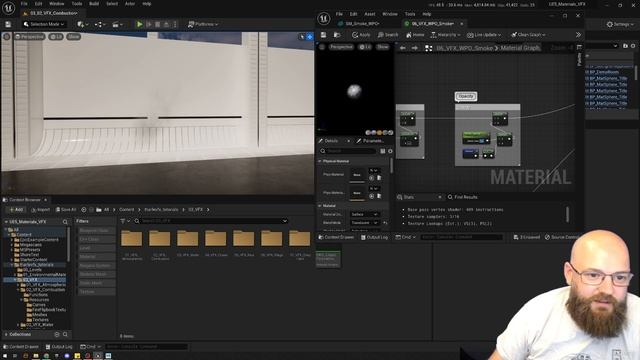Click the Lit view mode in main viewport
Screen dimensions: 640x360
[x=56, y=37]
